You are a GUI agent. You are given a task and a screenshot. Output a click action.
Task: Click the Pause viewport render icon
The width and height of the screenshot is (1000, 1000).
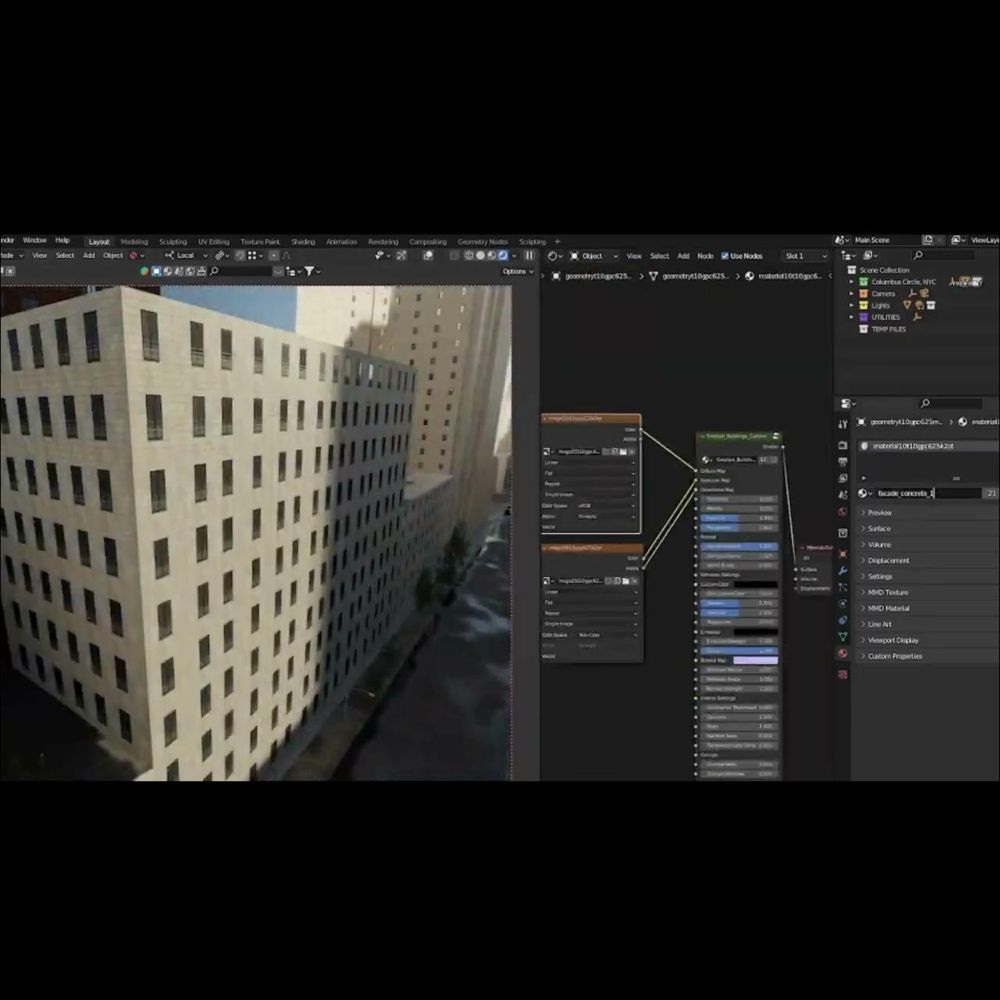[x=529, y=256]
